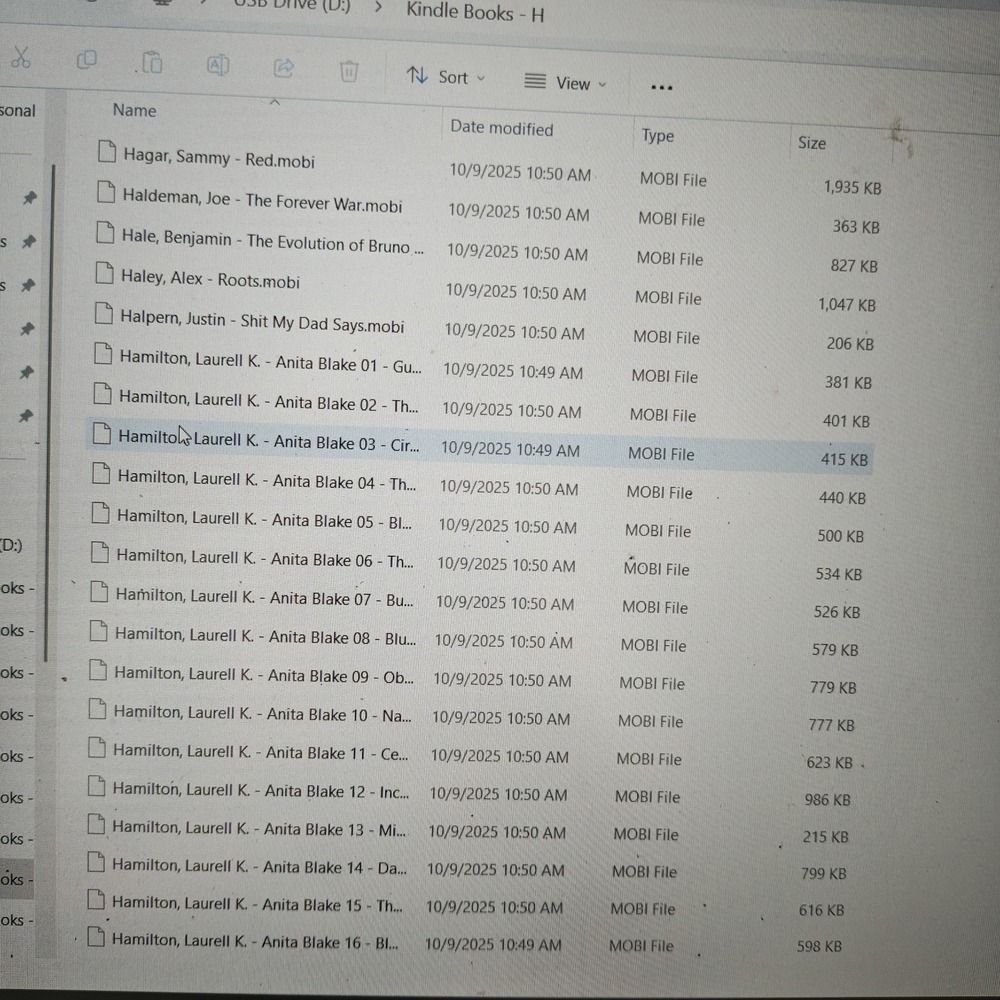
Task: Click file icon of Hagar, Sammy - Red.mobi
Action: [x=107, y=152]
